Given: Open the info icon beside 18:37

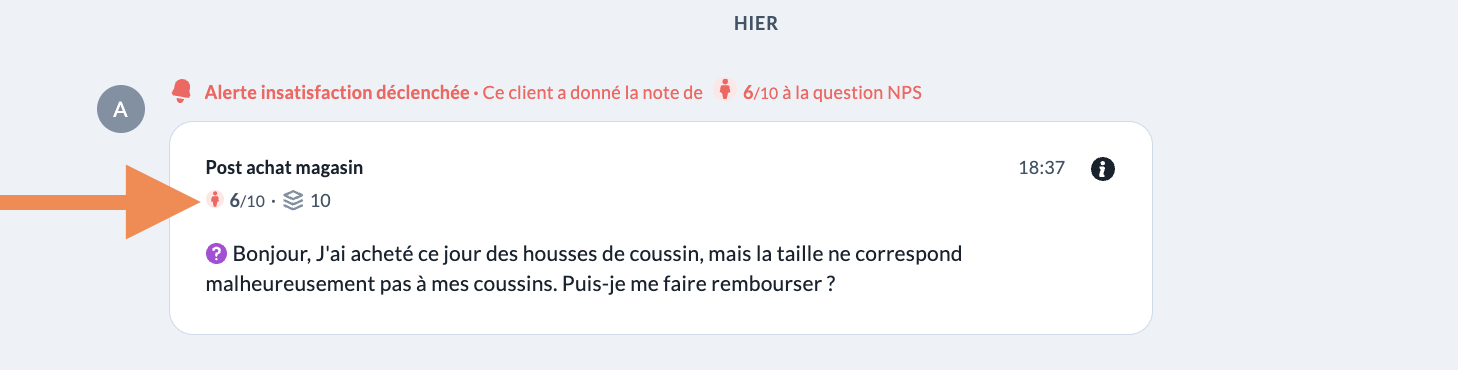Looking at the screenshot, I should [x=1102, y=169].
